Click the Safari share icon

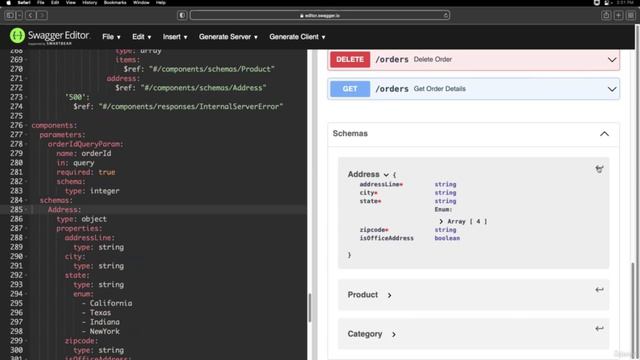[x=606, y=16]
